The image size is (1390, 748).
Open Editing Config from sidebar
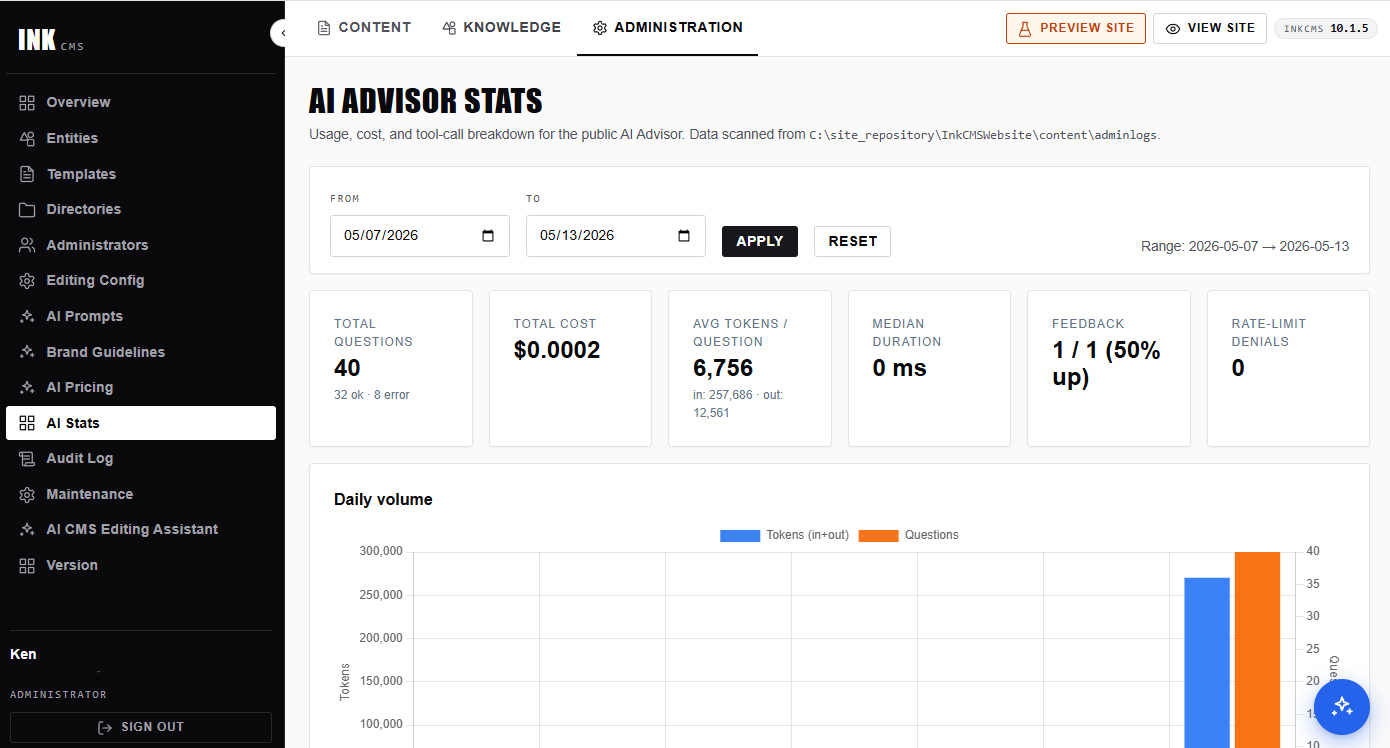(141, 280)
